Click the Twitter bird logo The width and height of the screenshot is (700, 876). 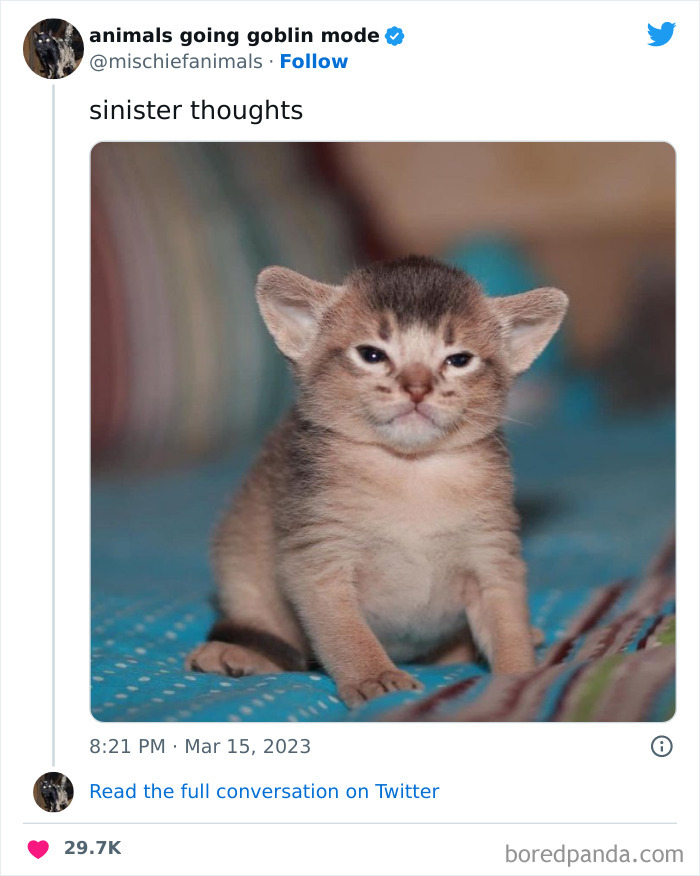click(x=661, y=34)
